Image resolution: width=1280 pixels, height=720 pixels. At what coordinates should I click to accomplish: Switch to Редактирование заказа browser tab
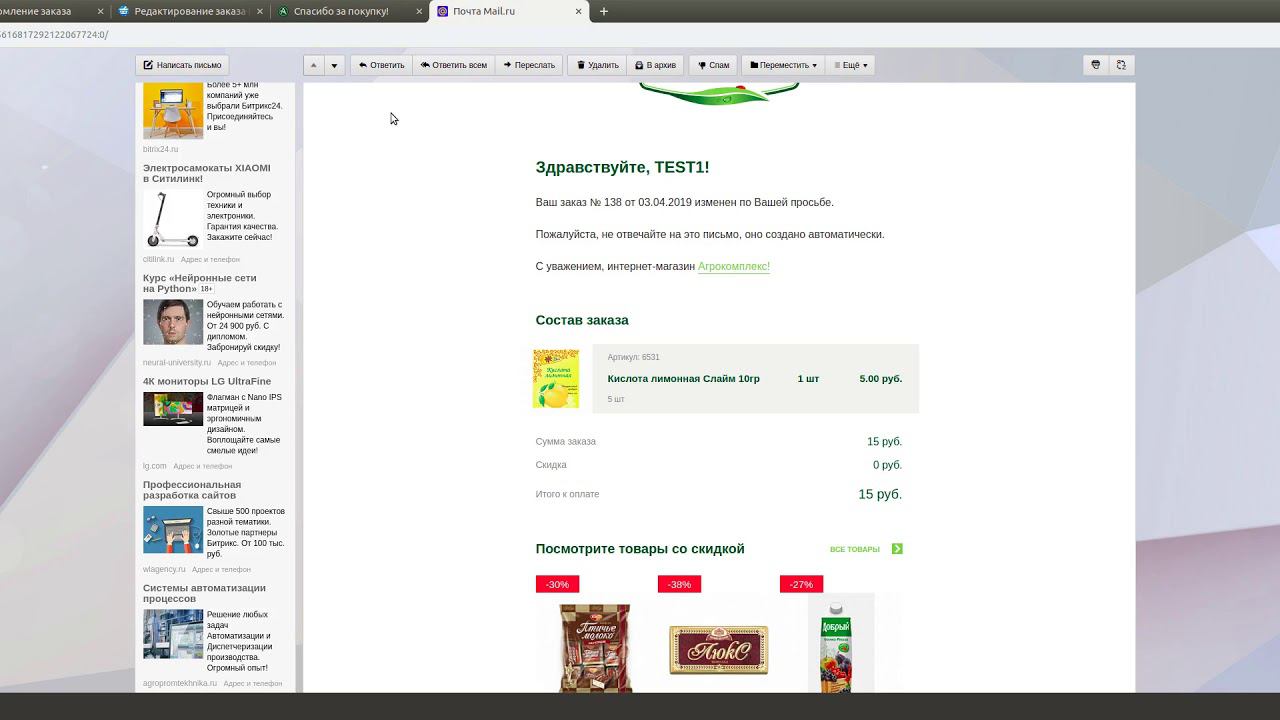[190, 11]
